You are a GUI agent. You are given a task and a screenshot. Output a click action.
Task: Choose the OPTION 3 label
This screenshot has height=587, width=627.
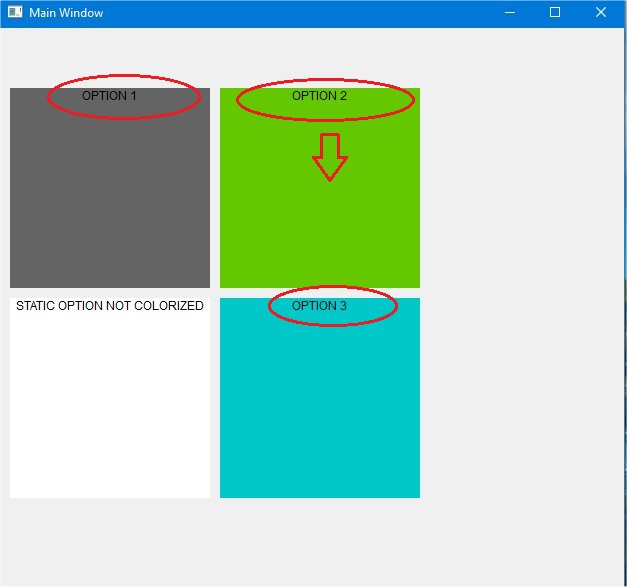(319, 306)
